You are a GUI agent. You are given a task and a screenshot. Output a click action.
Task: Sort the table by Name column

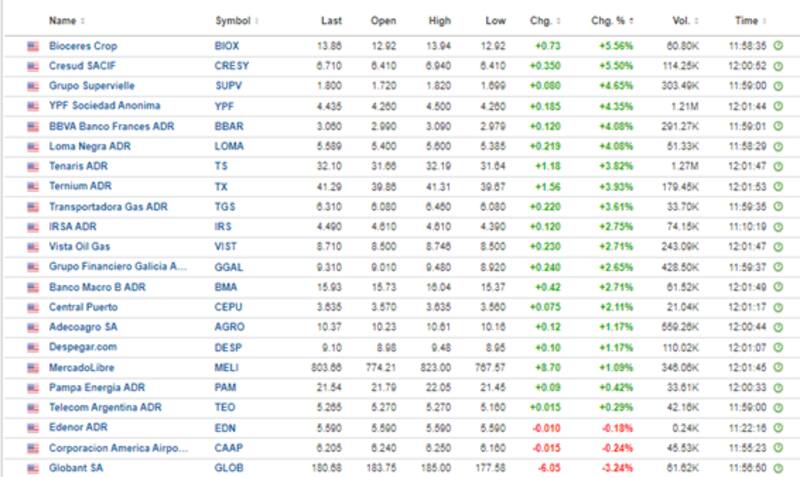pos(66,20)
